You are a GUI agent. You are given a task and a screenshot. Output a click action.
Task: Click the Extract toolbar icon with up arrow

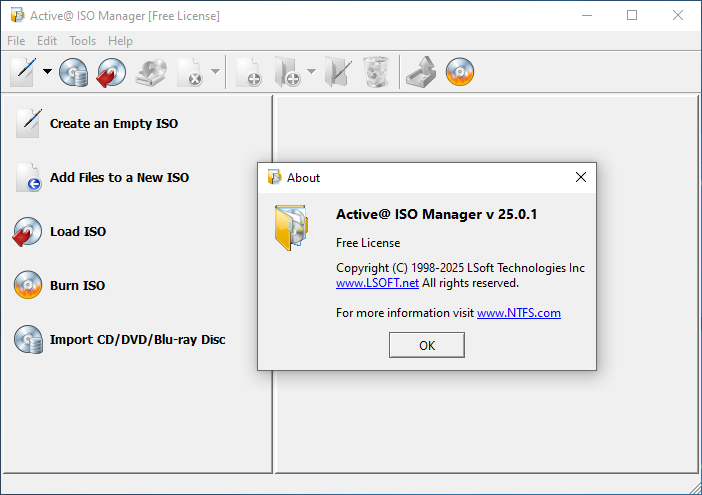[421, 72]
